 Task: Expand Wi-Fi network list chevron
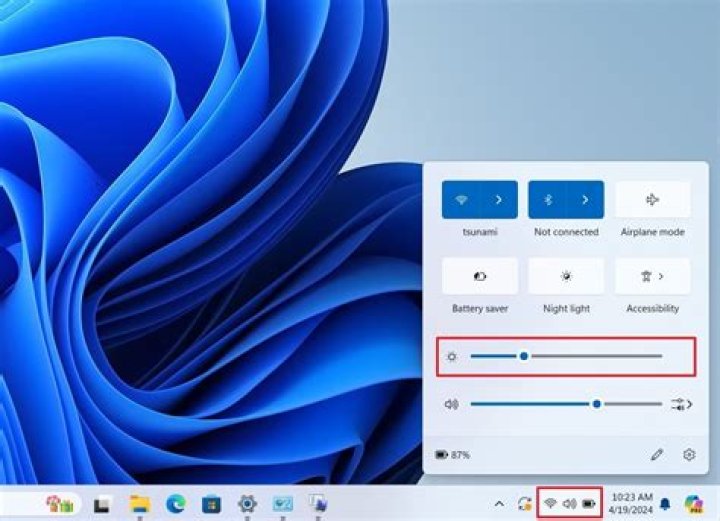click(x=499, y=200)
